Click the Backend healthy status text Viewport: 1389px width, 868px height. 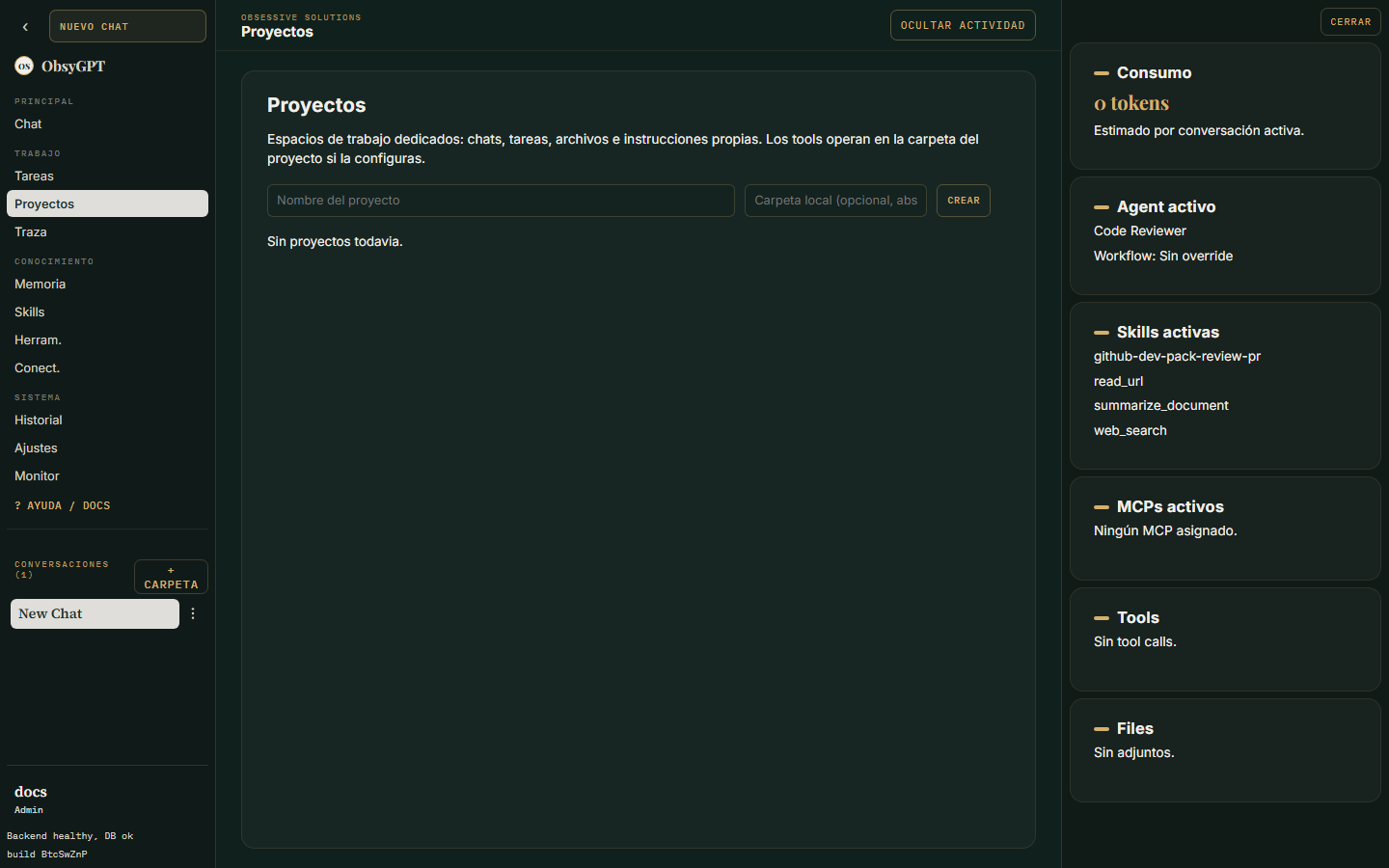coord(70,836)
